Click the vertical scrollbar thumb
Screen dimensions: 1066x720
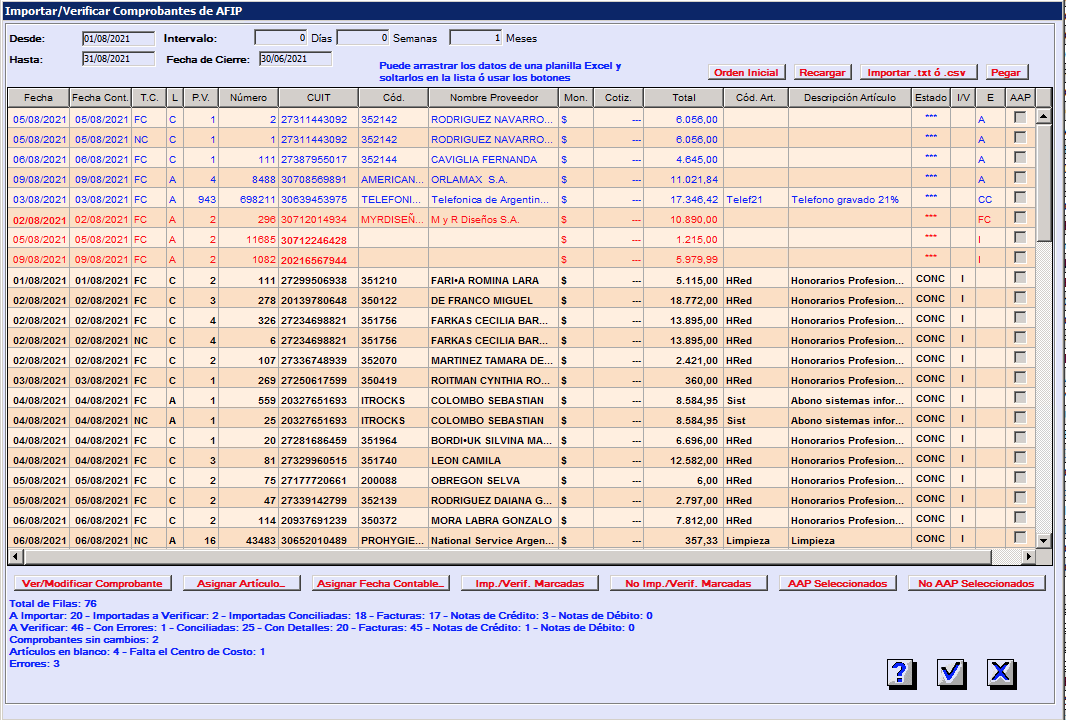click(x=1044, y=182)
